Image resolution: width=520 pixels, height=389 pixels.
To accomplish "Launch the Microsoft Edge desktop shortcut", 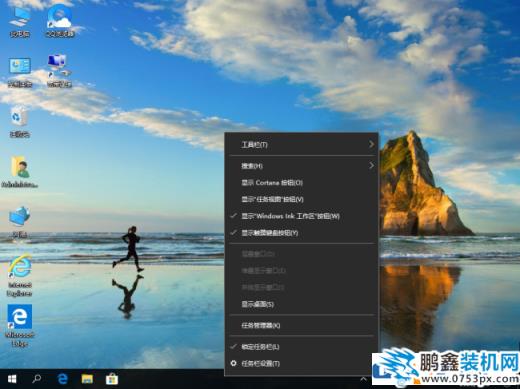I will tap(20, 326).
